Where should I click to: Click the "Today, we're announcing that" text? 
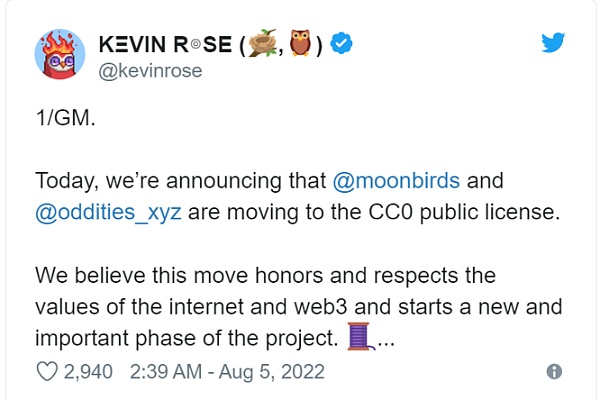(180, 182)
